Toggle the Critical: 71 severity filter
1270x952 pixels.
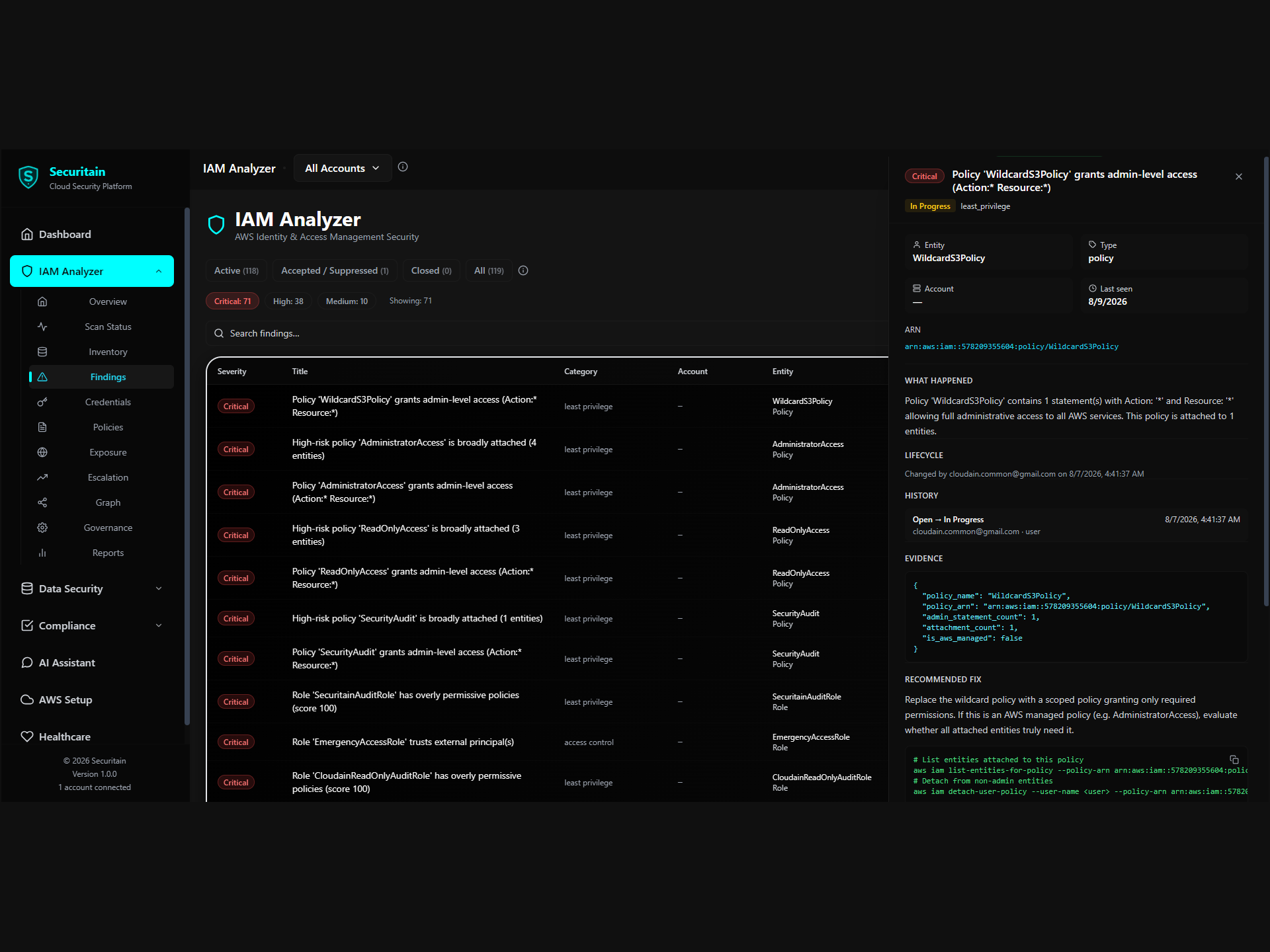(232, 301)
